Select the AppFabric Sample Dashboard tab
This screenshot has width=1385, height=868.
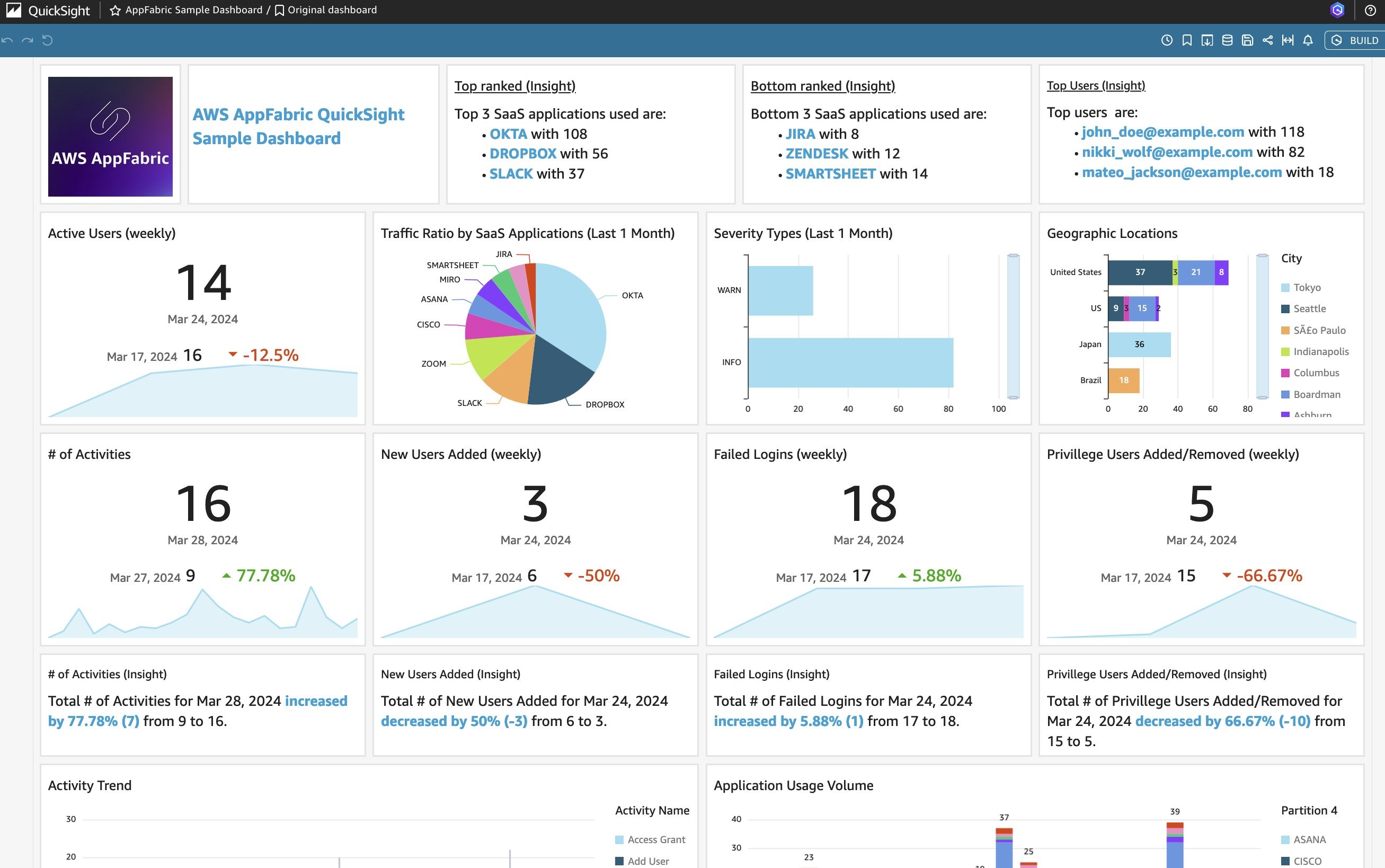(x=193, y=10)
